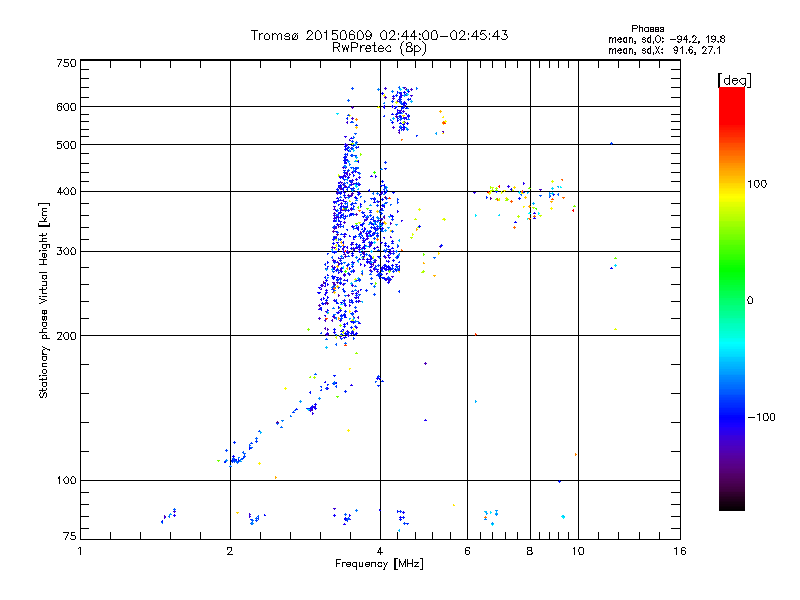Click the colorbar tick label '100'
The image size is (800, 600).
click(x=757, y=184)
